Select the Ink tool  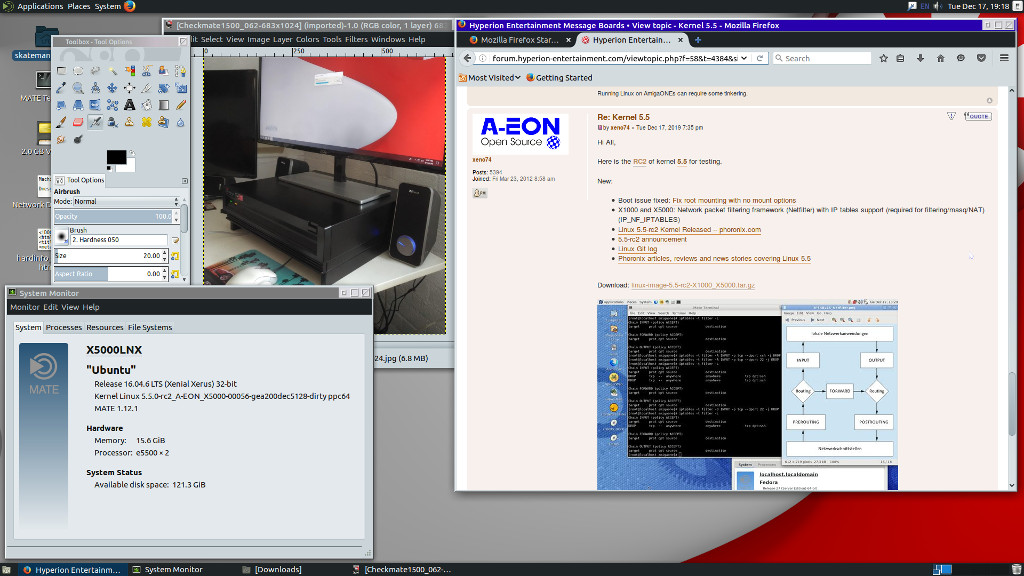click(x=112, y=122)
